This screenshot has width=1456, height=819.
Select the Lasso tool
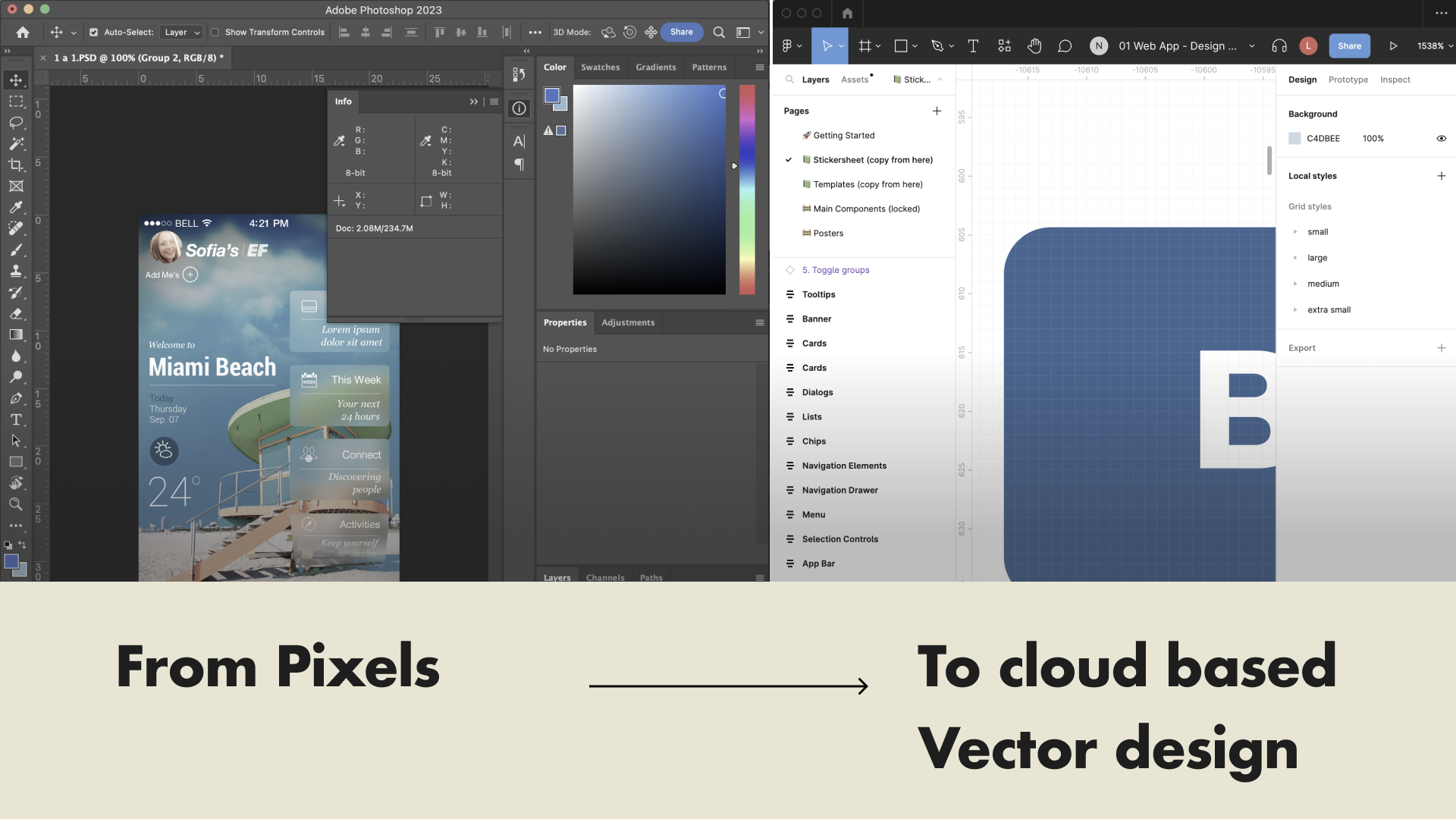pos(16,122)
